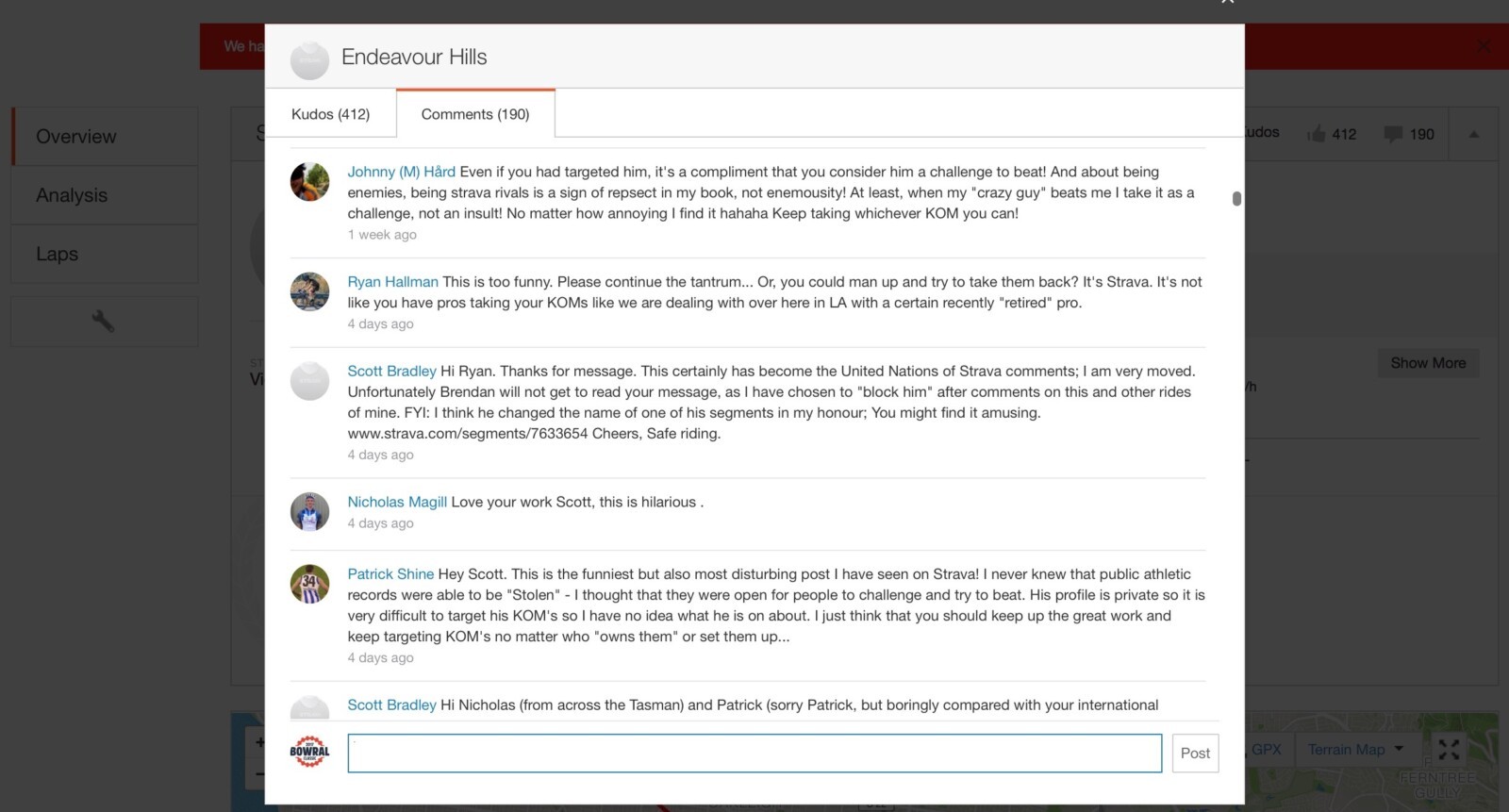Select the Comments (190) tab
1509x812 pixels.
point(475,114)
